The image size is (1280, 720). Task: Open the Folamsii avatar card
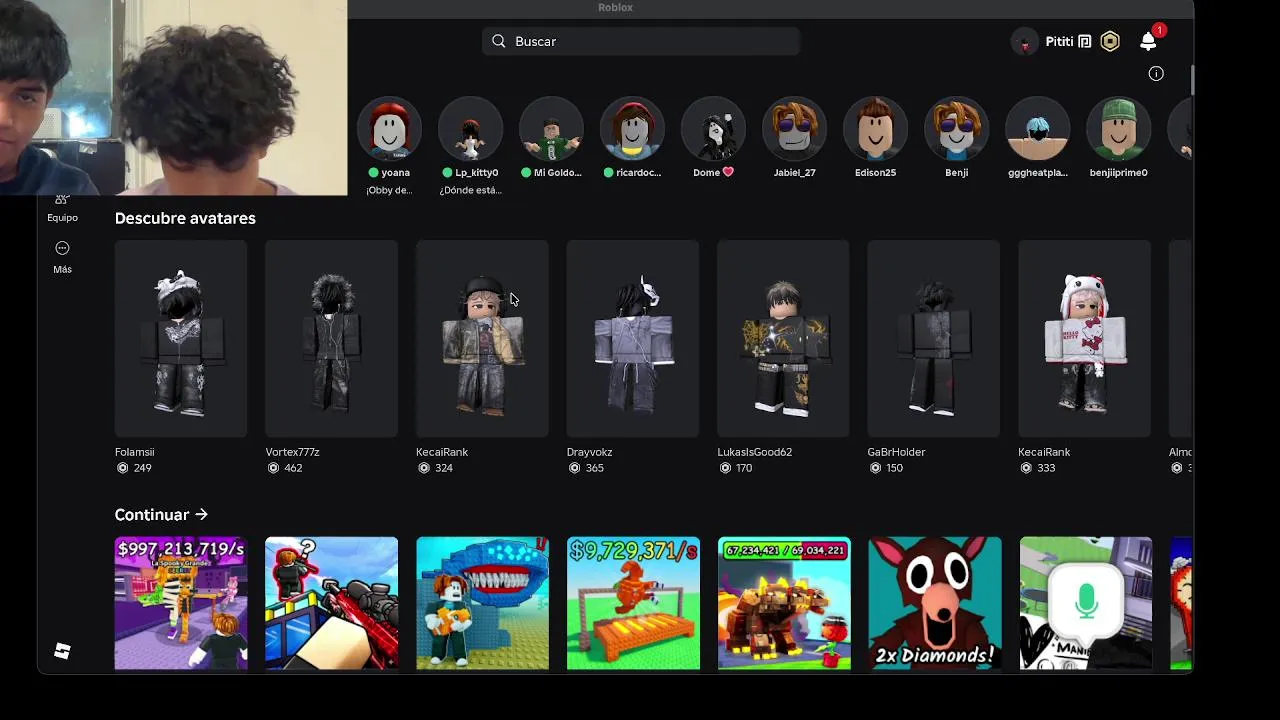coord(181,338)
